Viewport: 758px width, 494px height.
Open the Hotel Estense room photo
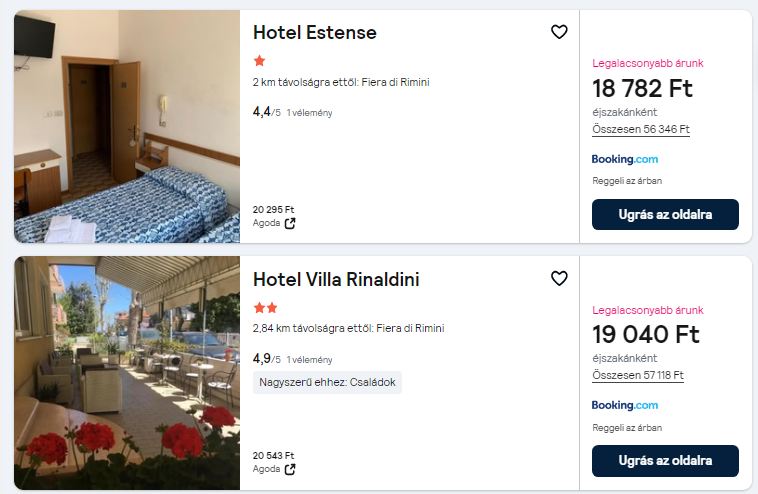(x=127, y=126)
